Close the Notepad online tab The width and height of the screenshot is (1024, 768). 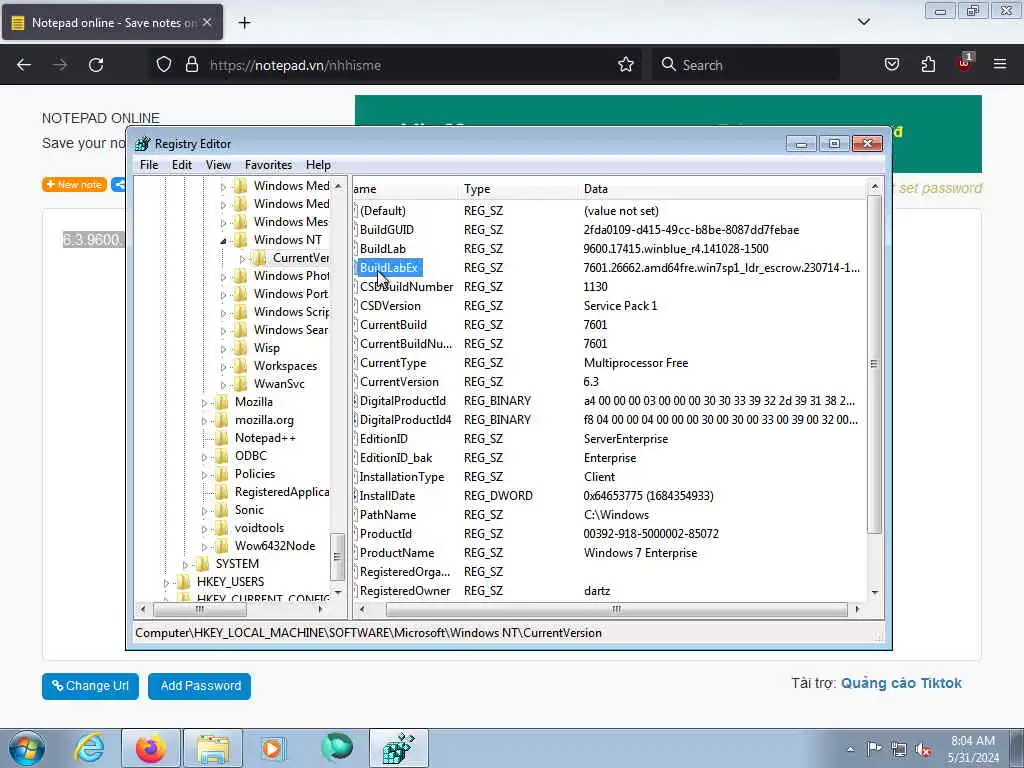[206, 22]
